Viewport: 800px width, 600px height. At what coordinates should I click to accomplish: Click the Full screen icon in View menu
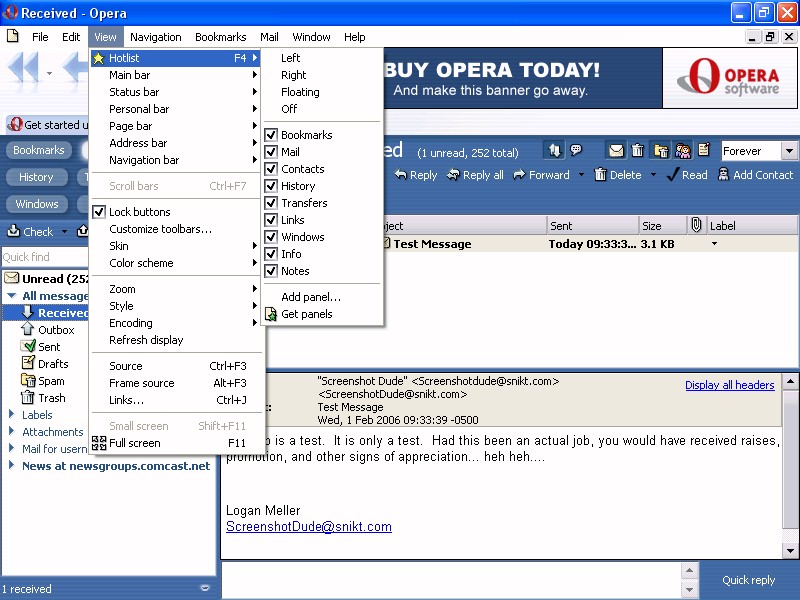point(99,443)
